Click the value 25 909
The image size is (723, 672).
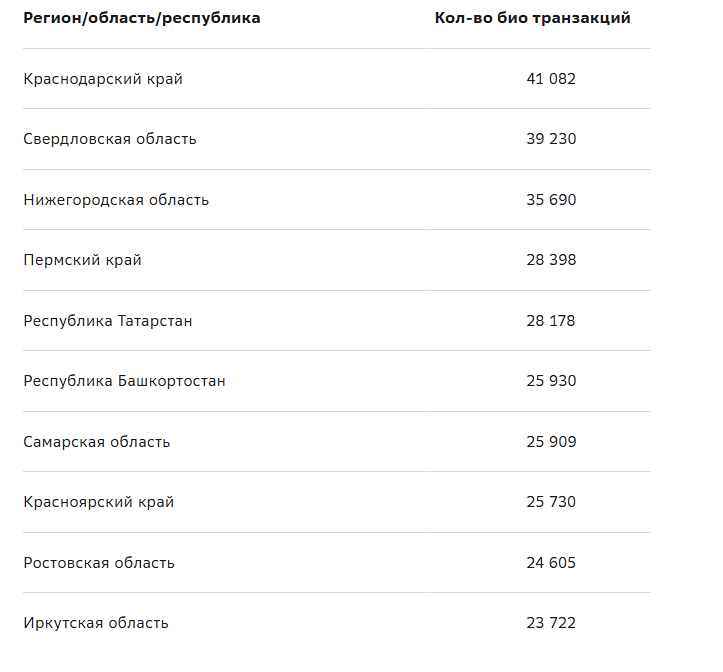(551, 441)
